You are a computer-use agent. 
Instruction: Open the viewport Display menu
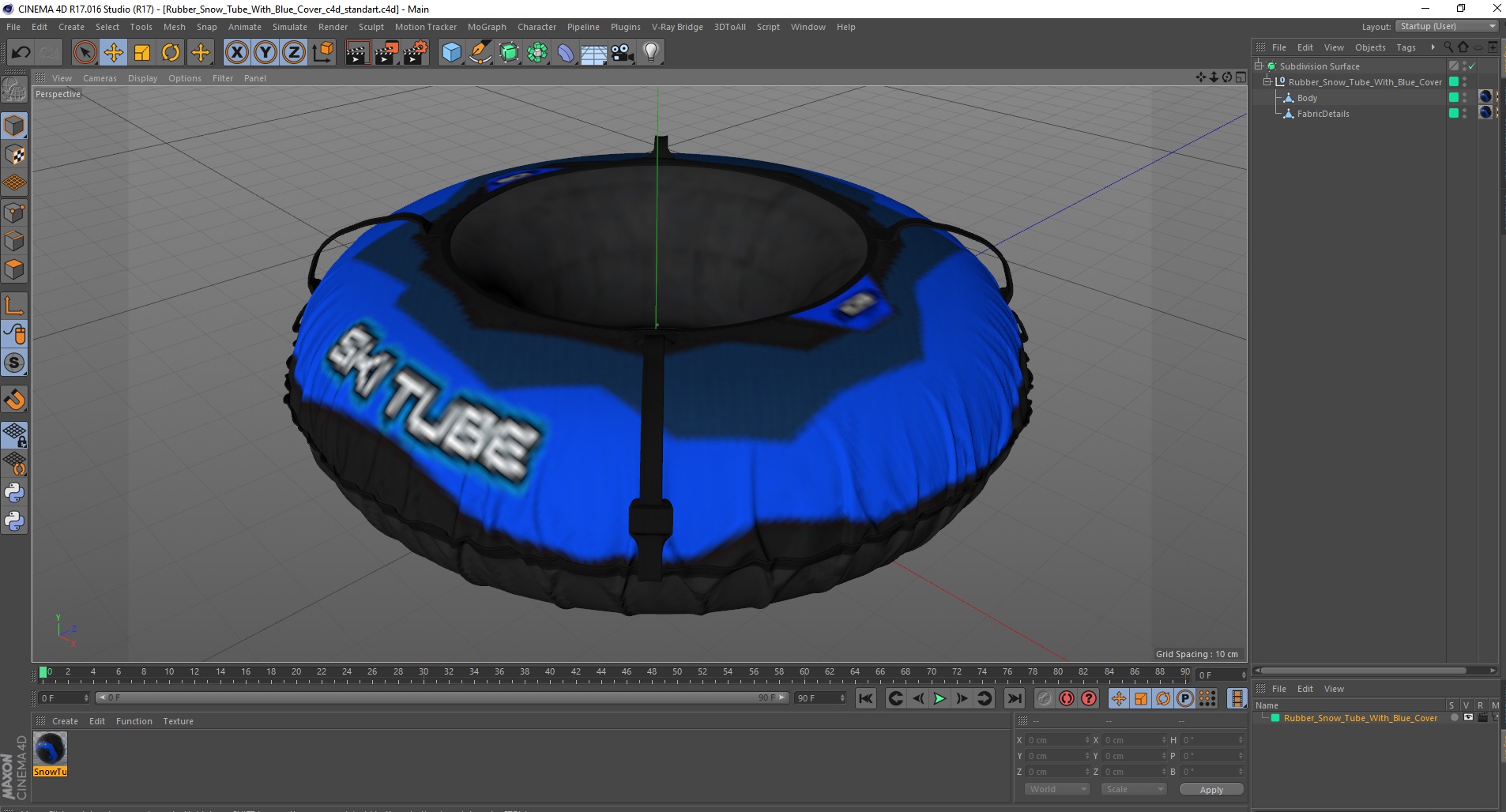(x=142, y=78)
